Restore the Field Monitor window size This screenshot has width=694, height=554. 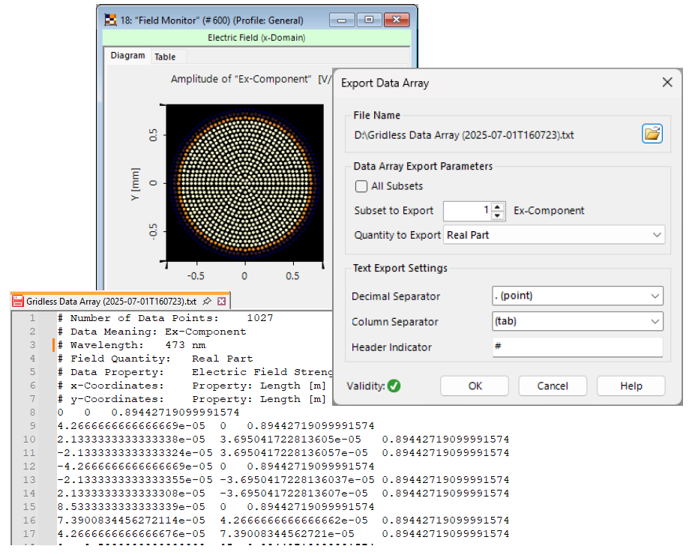(x=369, y=19)
